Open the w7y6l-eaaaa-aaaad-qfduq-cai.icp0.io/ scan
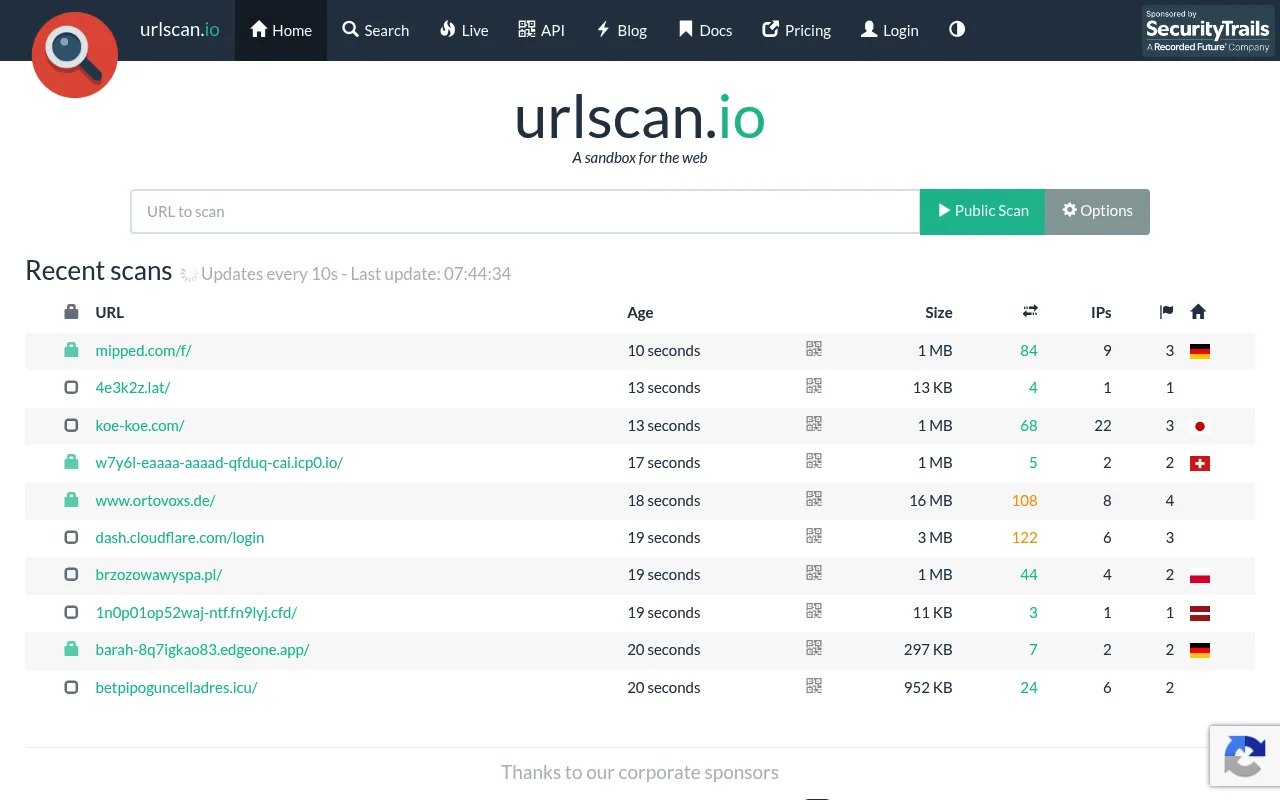The height and width of the screenshot is (800, 1280). (219, 462)
